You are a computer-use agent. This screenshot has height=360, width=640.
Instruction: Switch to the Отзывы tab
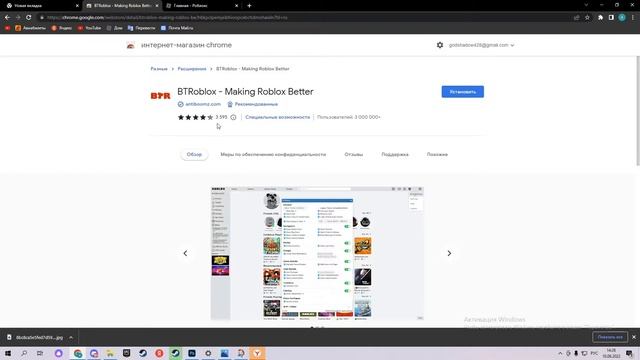tap(353, 154)
